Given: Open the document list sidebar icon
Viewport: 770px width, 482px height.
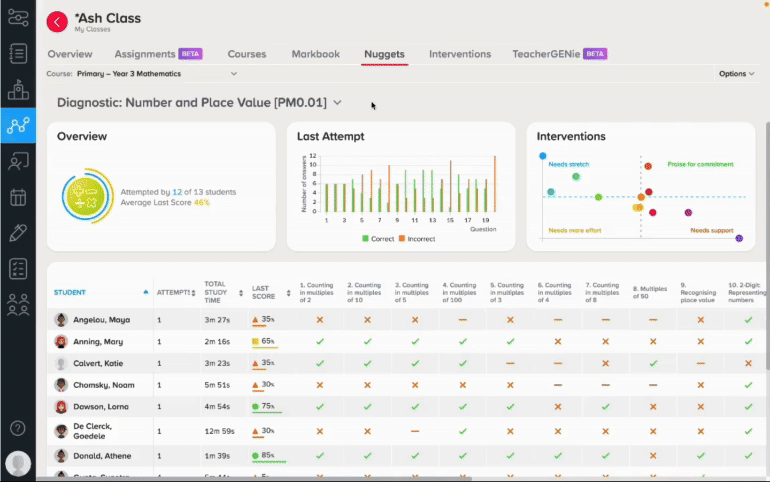Looking at the screenshot, I should (x=18, y=54).
